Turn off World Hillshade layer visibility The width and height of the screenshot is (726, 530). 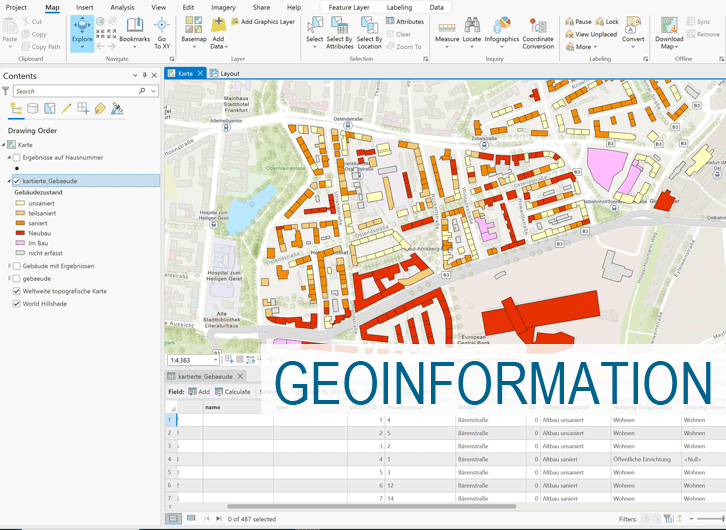click(x=17, y=303)
